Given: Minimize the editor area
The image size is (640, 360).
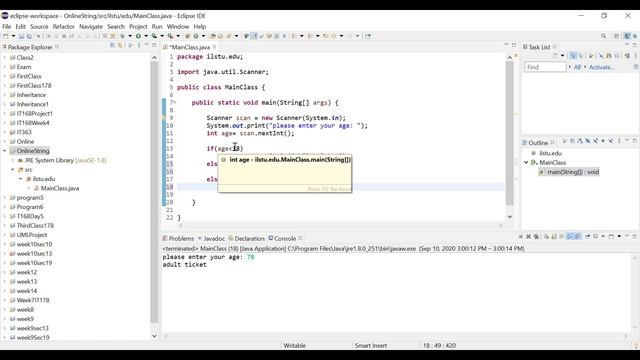Looking at the screenshot, I should pos(506,45).
